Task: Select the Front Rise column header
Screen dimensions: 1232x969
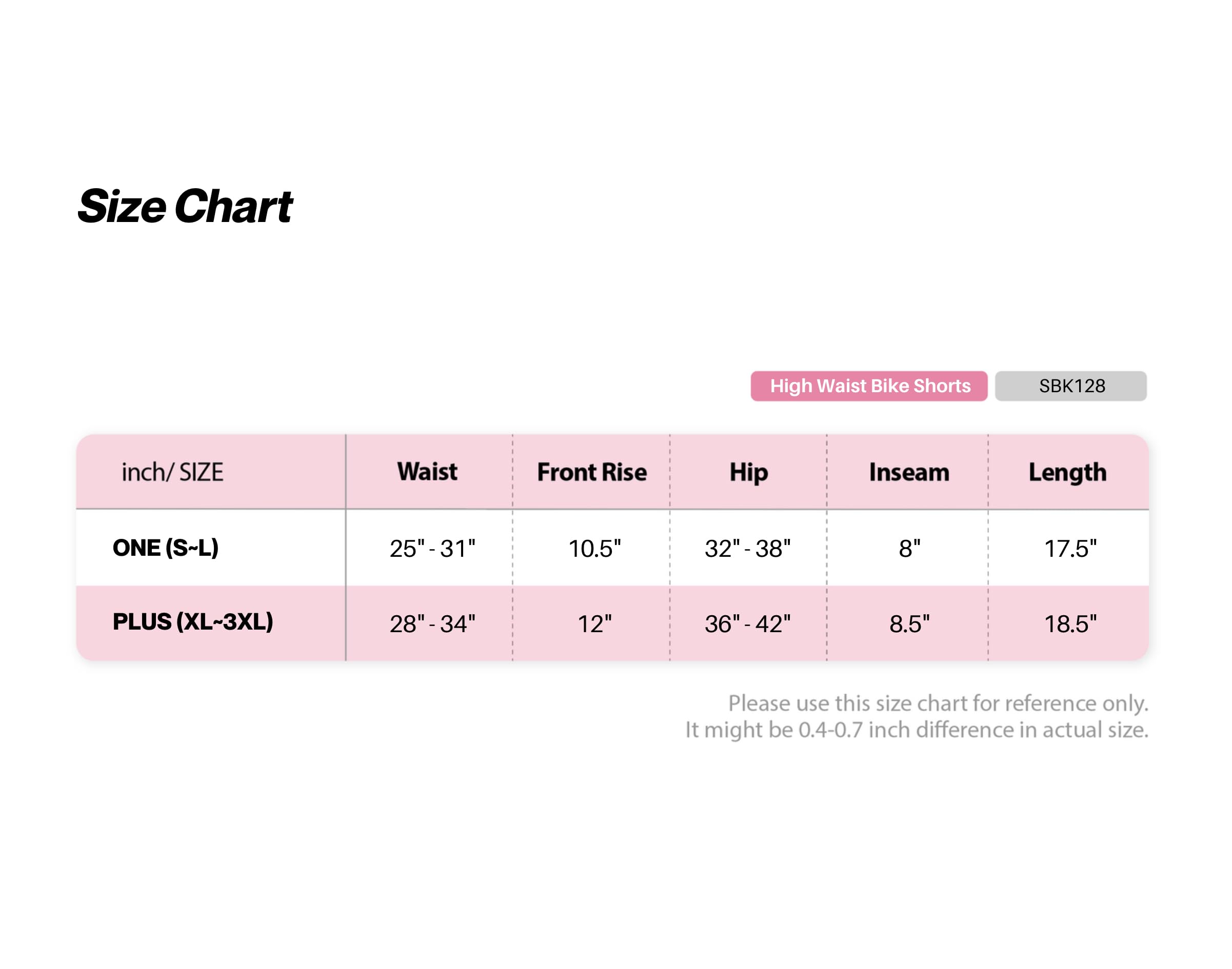Action: 591,472
